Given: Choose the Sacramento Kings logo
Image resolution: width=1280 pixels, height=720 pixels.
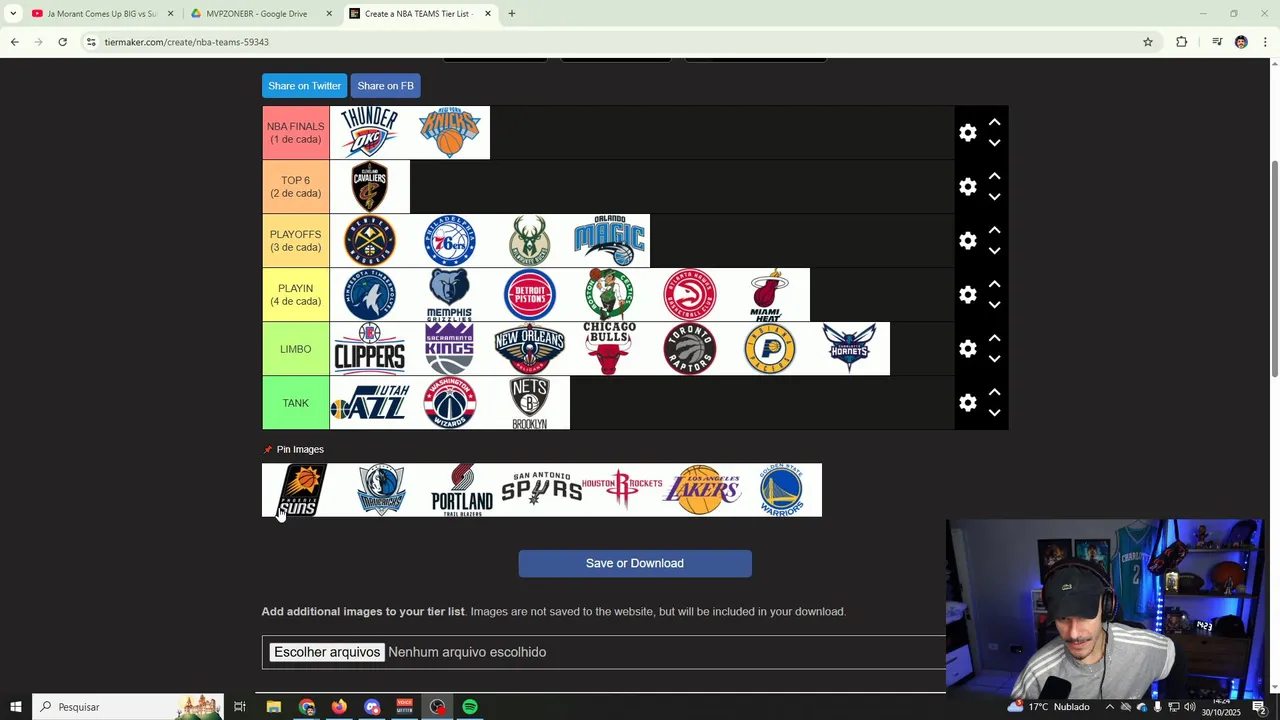Looking at the screenshot, I should click(450, 349).
